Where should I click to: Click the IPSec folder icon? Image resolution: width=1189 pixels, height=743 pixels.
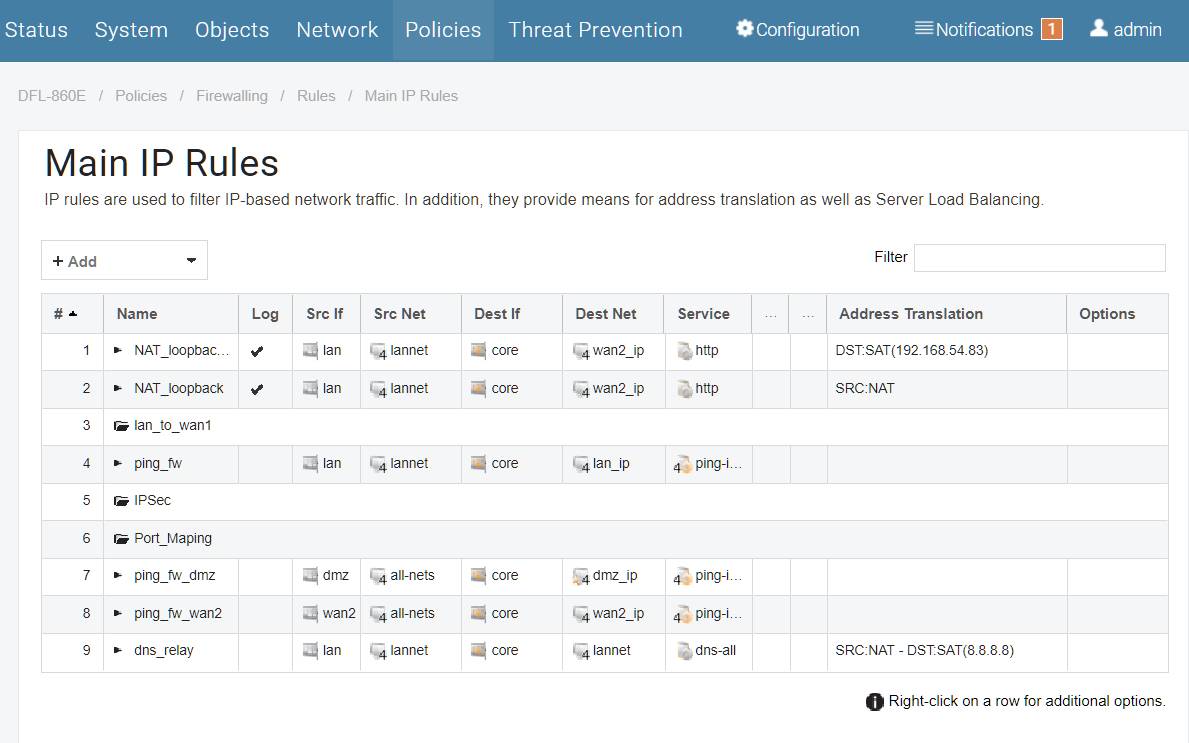click(121, 501)
